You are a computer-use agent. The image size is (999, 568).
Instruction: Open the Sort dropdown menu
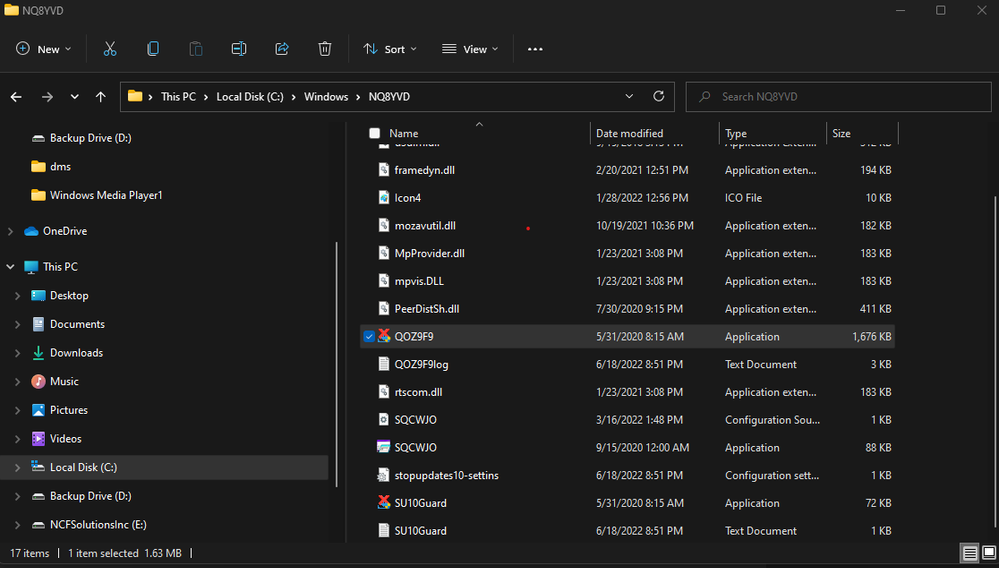(390, 49)
